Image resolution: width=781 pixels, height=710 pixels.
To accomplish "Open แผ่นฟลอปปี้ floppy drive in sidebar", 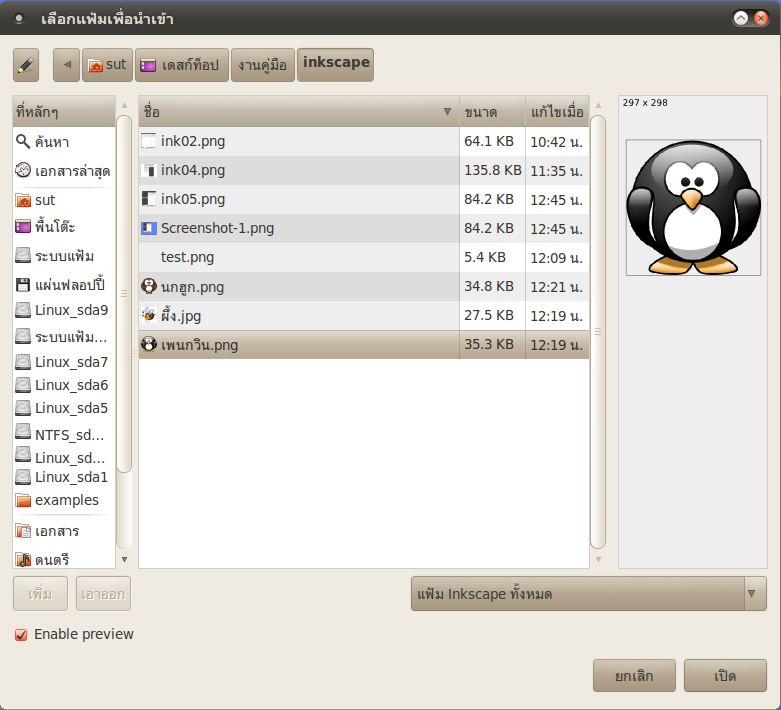I will [64, 285].
